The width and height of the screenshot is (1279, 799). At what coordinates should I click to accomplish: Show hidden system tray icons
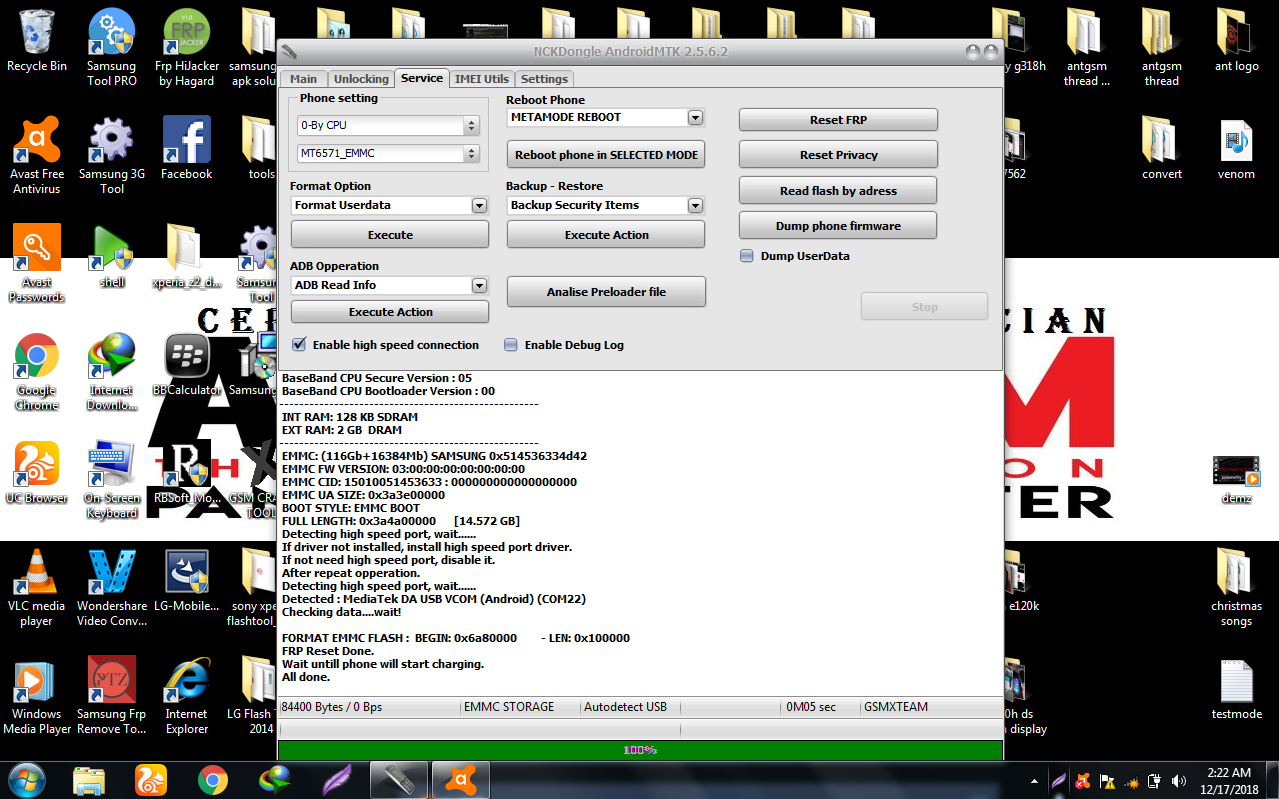click(1034, 780)
